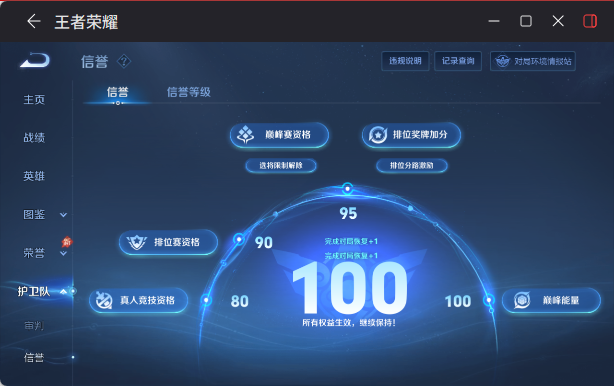Open 荣誉 sidebar item
Viewport: 614px width, 386px height.
click(x=34, y=253)
